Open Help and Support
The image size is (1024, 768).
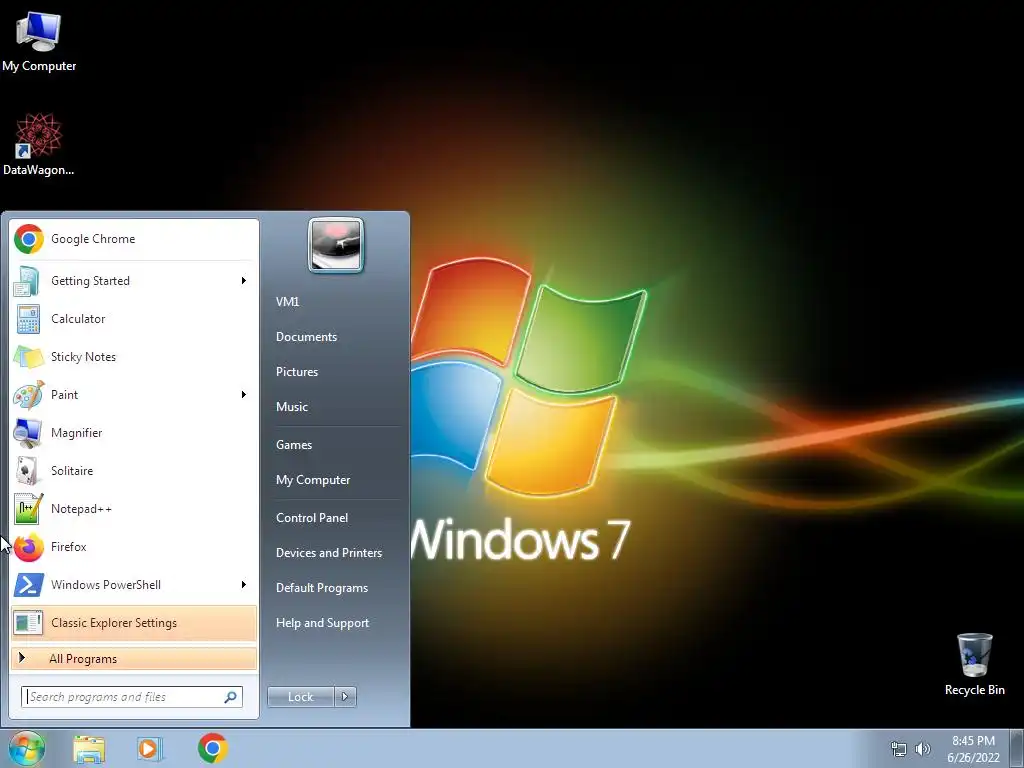323,623
